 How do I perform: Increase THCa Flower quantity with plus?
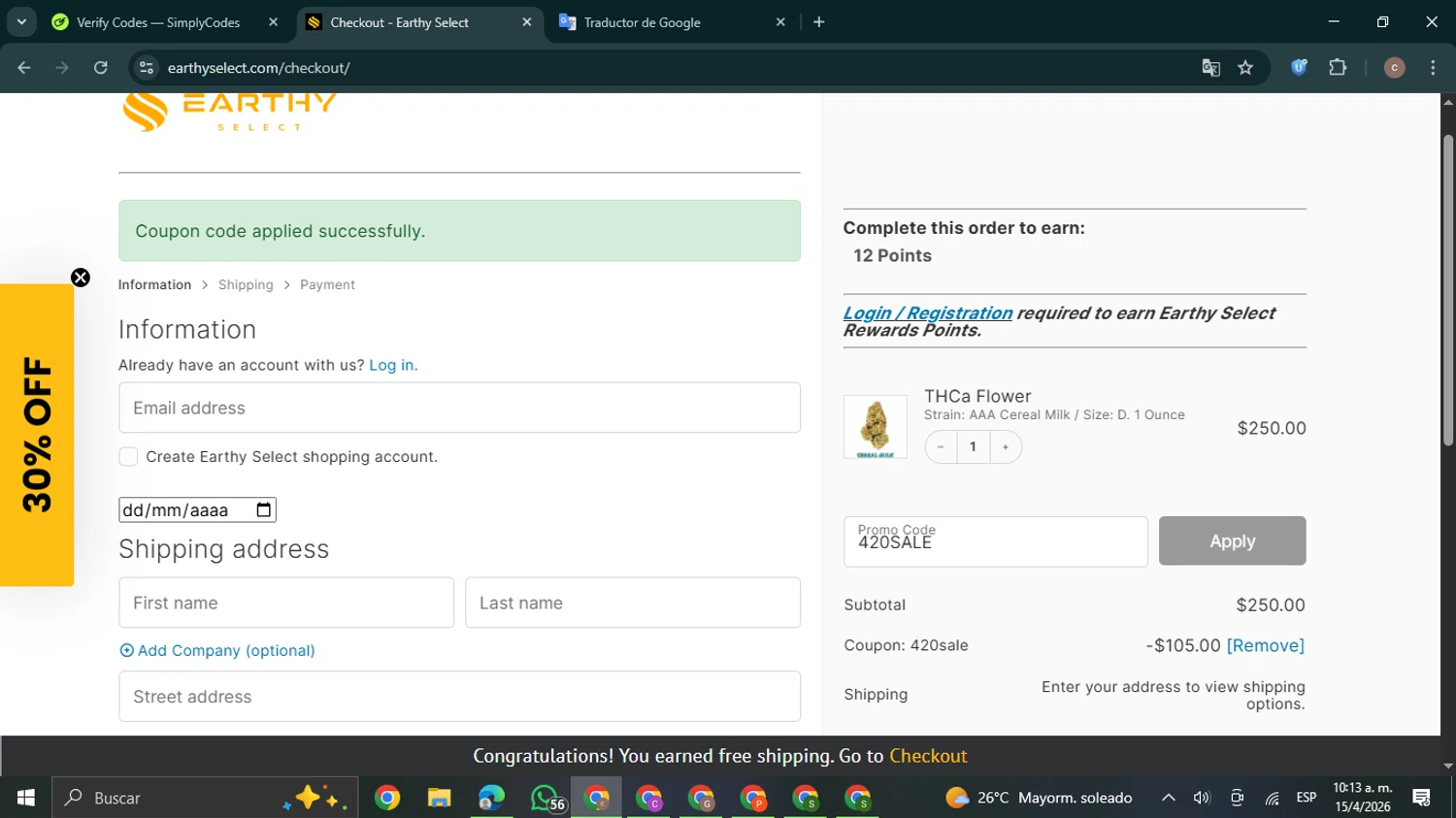(x=1006, y=447)
